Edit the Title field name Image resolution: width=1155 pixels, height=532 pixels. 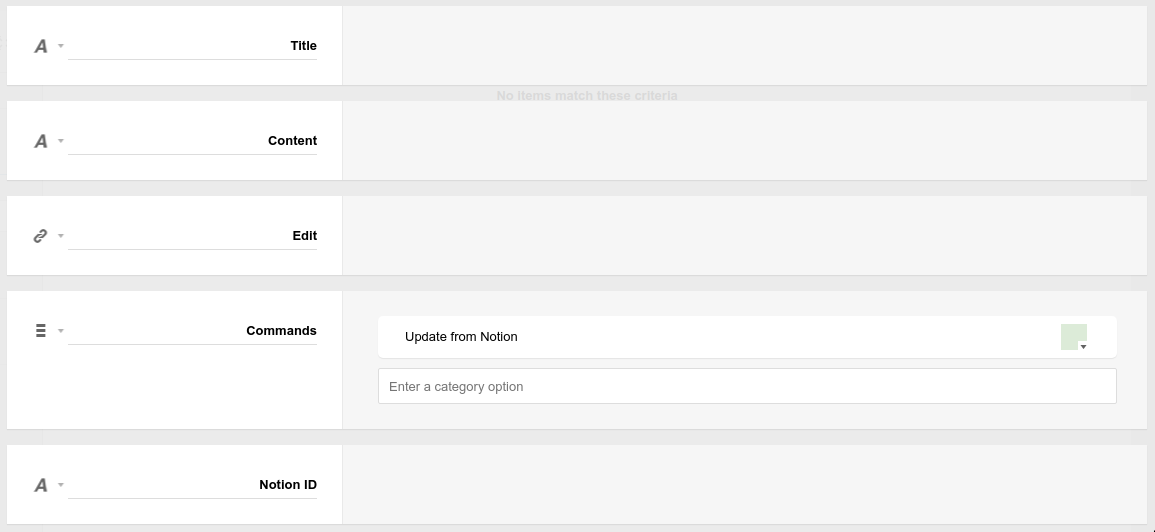tap(192, 46)
